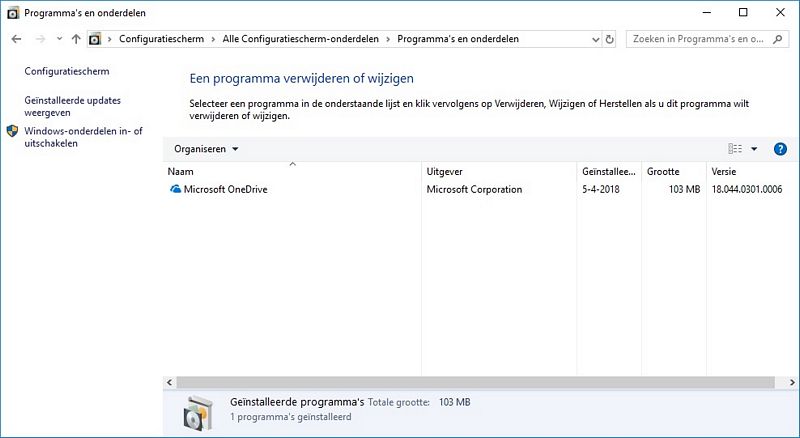The height and width of the screenshot is (438, 800).
Task: Click the forward navigation arrow
Action: [x=40, y=39]
